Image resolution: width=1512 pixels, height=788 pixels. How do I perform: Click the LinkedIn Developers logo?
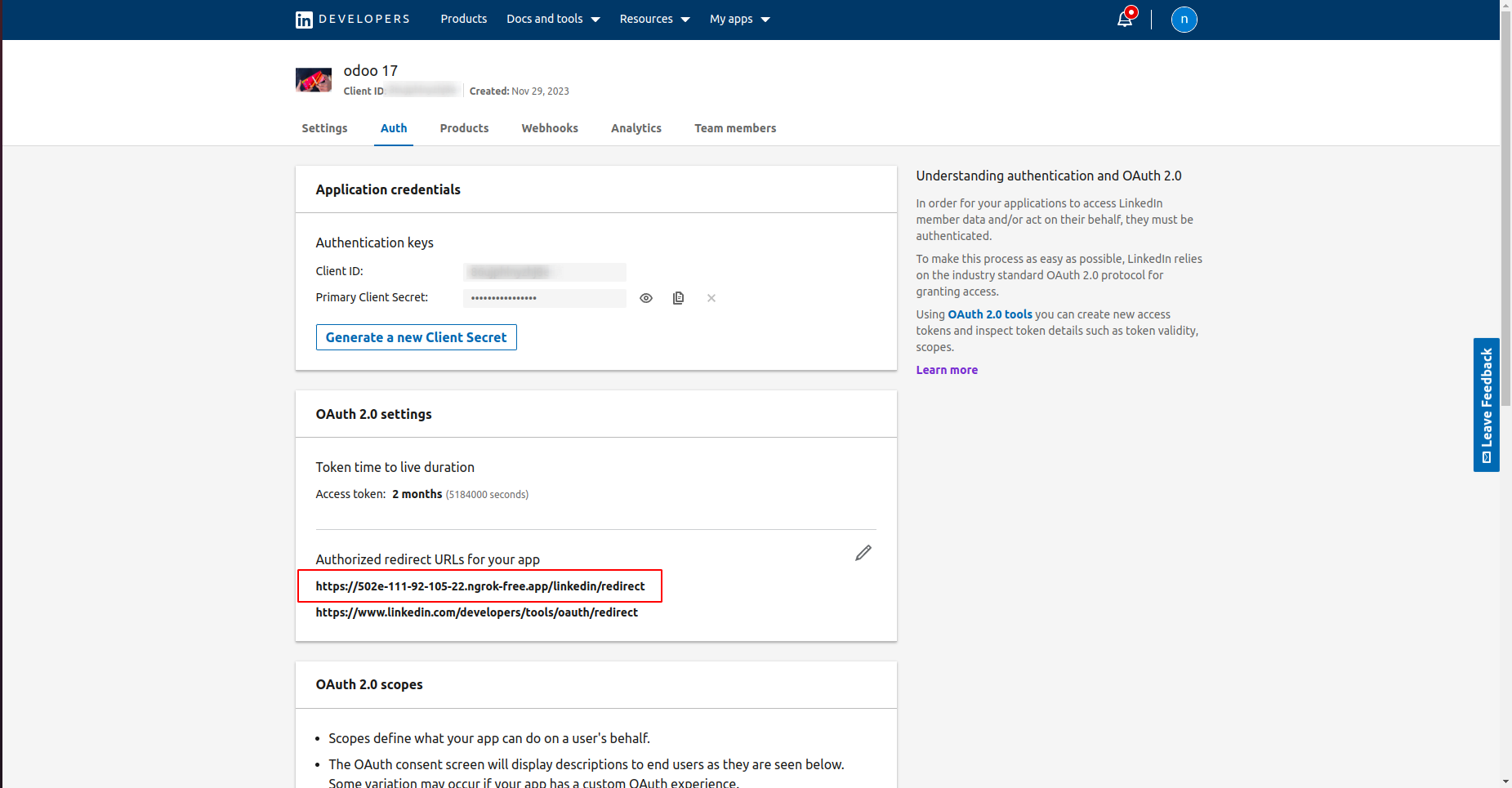(352, 20)
